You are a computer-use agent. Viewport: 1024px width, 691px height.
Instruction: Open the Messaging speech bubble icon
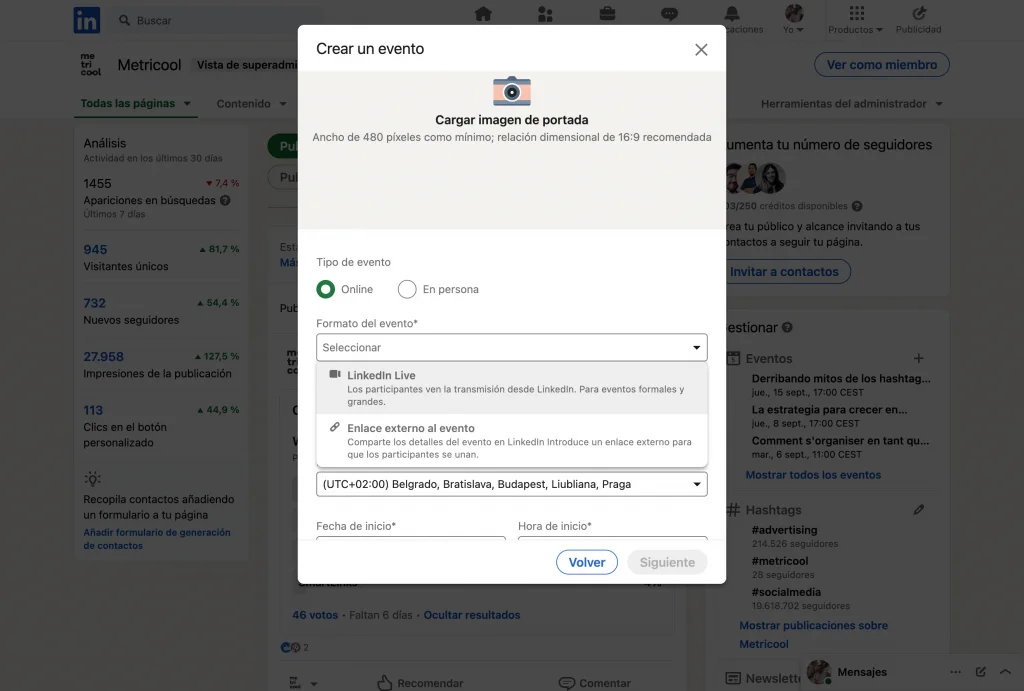pos(669,14)
